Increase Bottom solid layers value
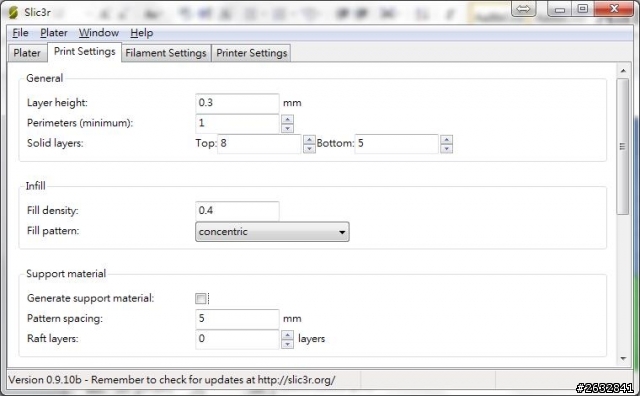The width and height of the screenshot is (640, 396). click(447, 139)
